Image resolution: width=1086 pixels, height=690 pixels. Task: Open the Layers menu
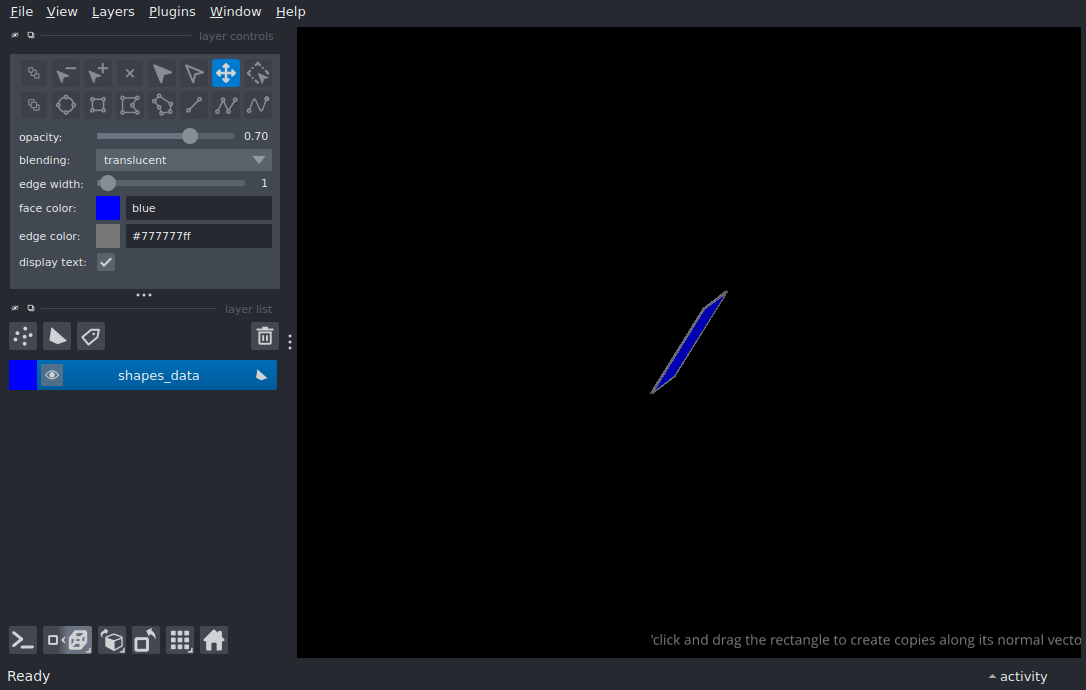coord(113,12)
